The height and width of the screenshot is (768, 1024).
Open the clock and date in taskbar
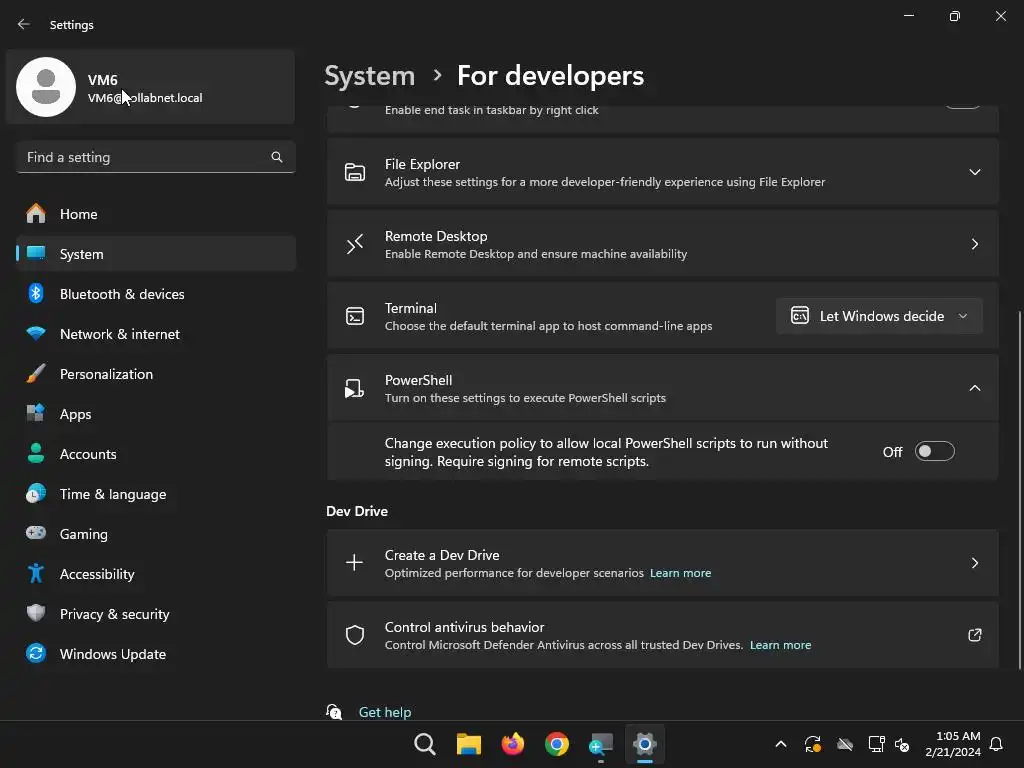pyautogui.click(x=953, y=744)
